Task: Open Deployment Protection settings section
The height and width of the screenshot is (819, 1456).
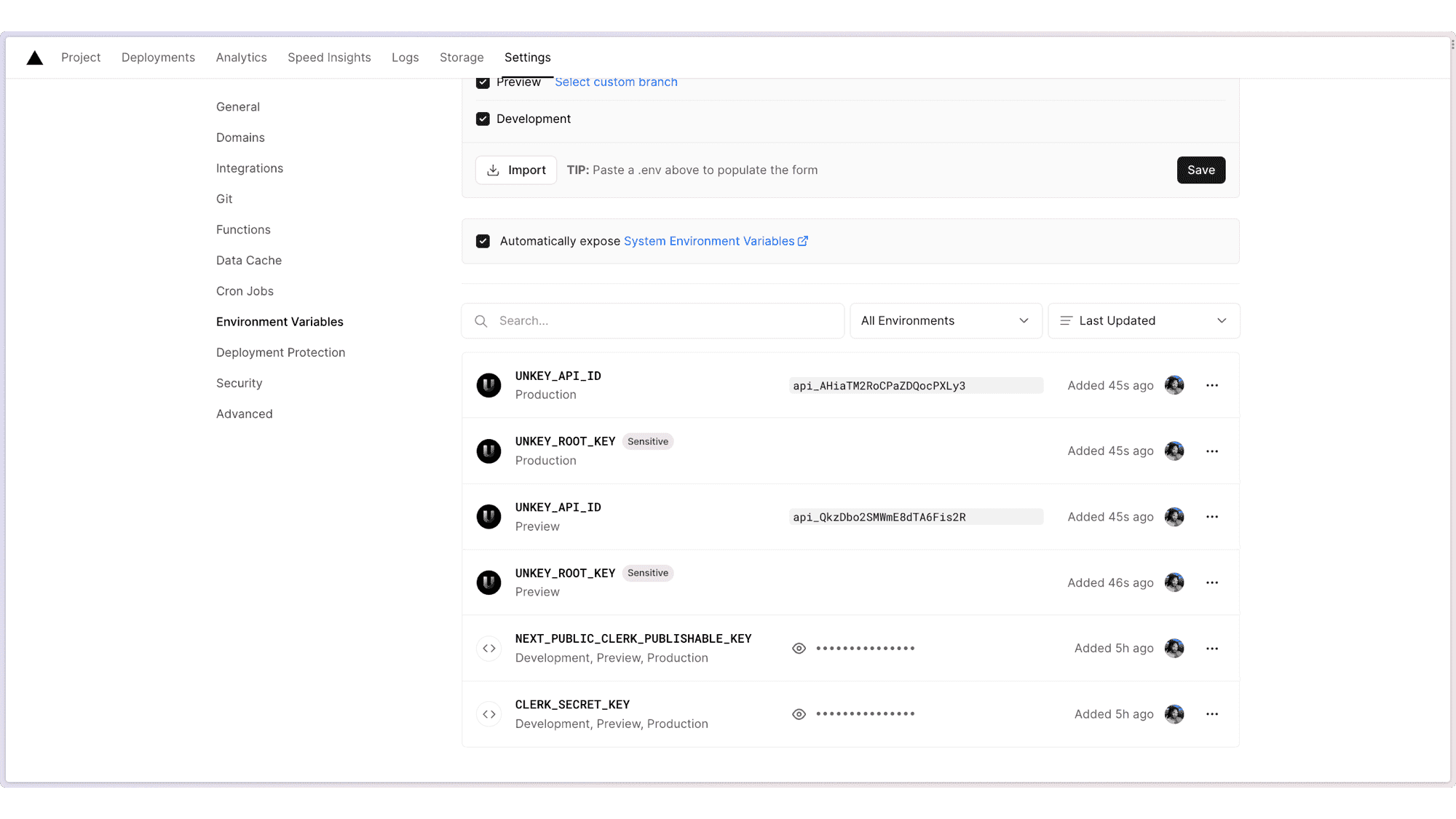Action: coord(280,352)
